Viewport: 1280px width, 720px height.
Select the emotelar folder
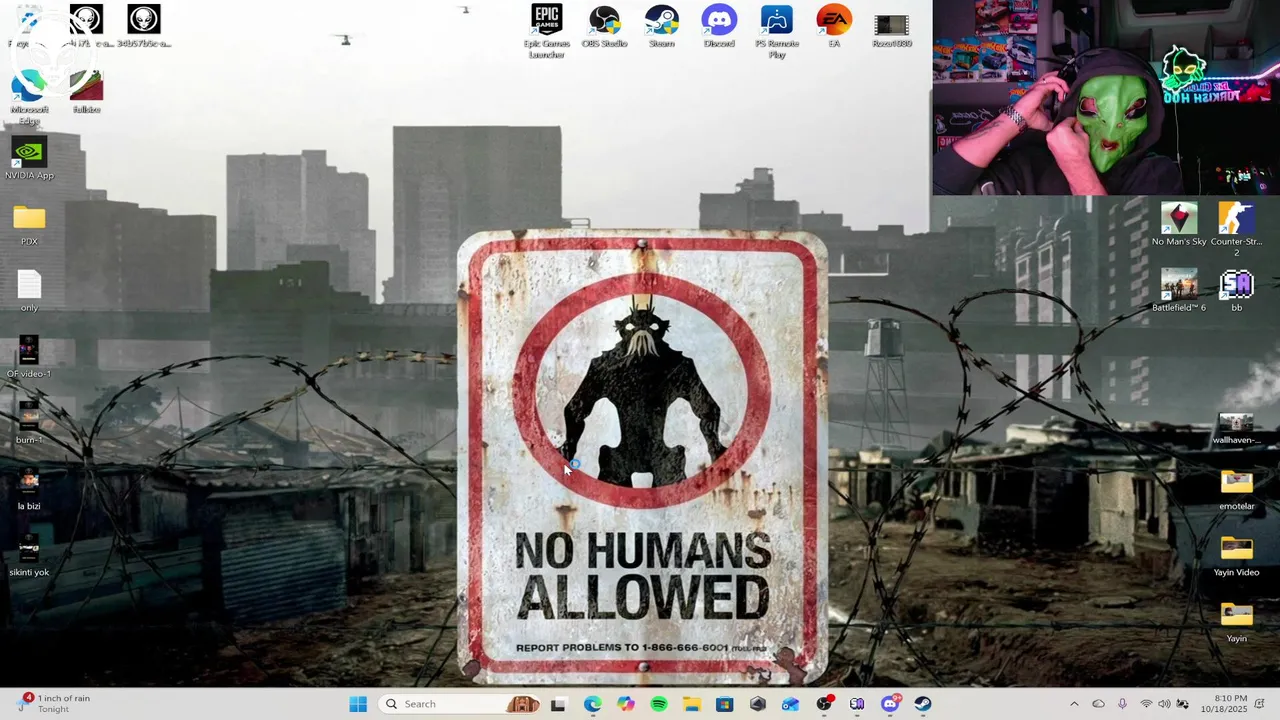(x=1236, y=490)
